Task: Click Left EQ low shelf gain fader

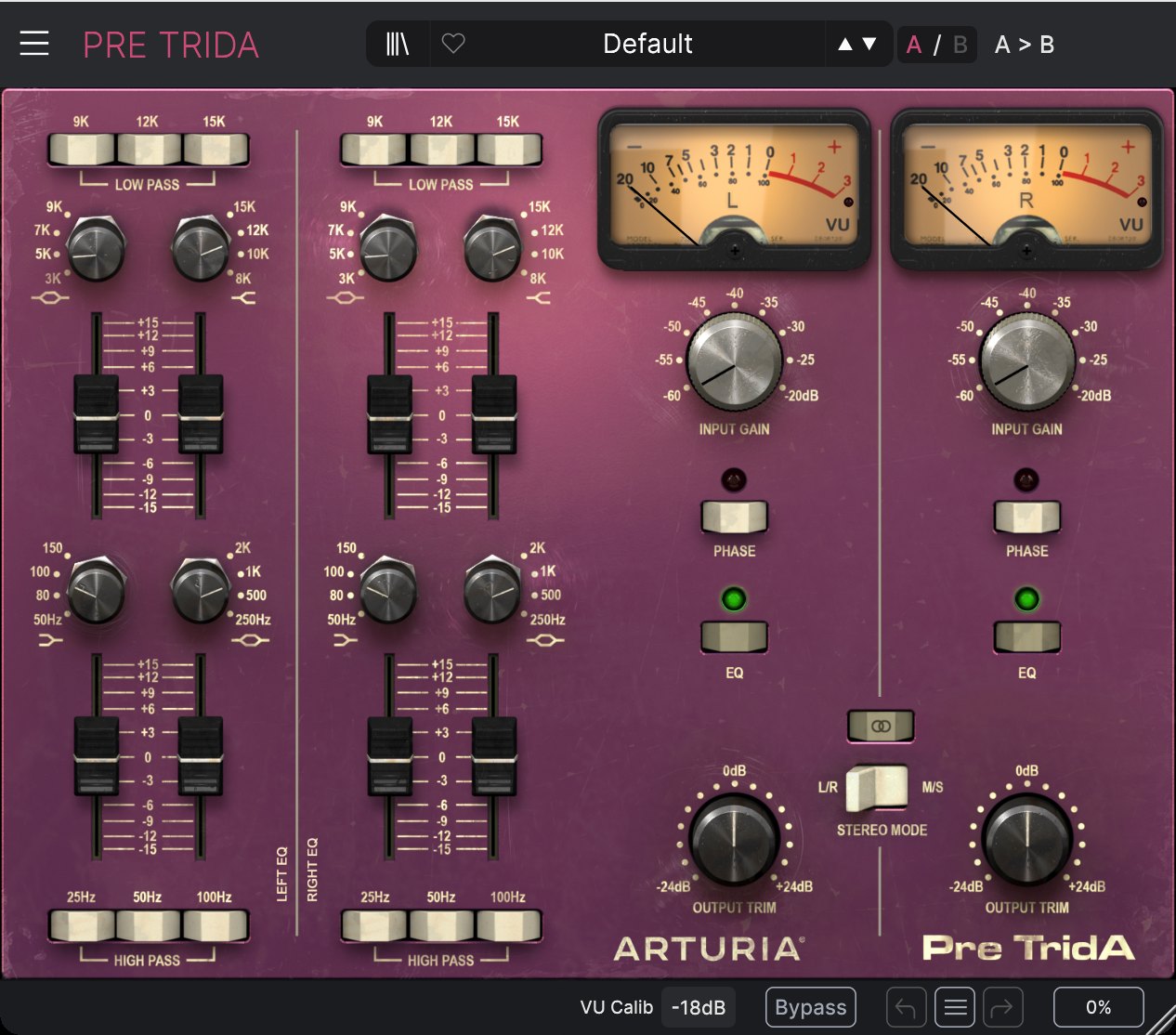Action: tap(96, 755)
